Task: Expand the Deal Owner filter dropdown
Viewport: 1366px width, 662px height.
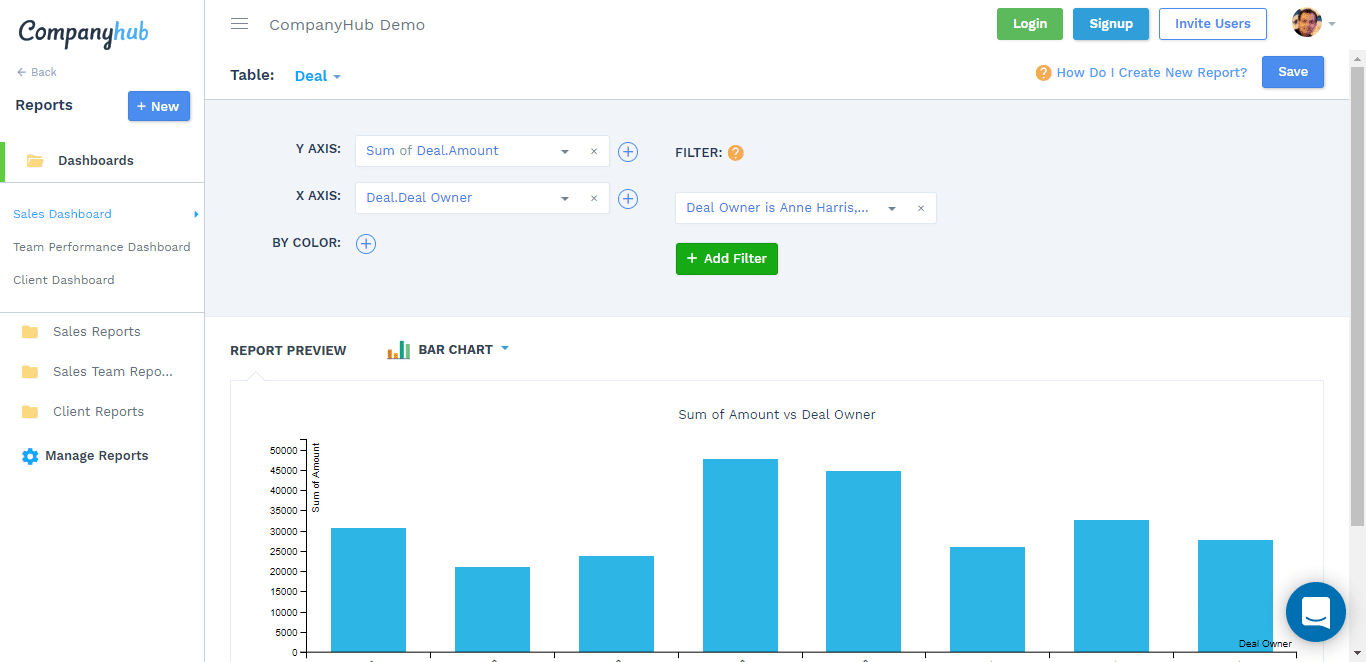Action: 892,209
